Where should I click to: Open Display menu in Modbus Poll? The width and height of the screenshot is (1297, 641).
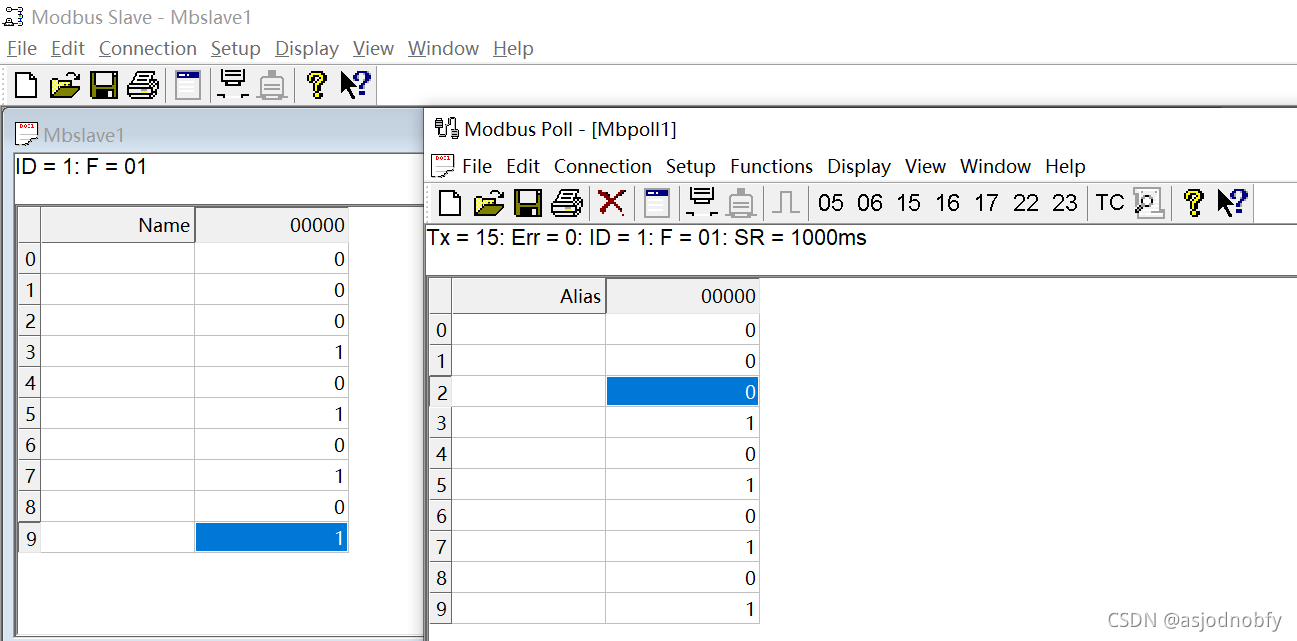[x=859, y=166]
